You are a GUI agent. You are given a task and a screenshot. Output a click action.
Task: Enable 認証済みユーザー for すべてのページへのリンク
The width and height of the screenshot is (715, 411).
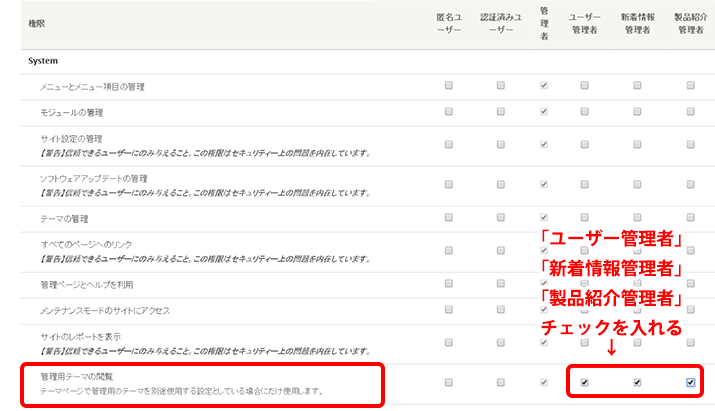tap(501, 250)
